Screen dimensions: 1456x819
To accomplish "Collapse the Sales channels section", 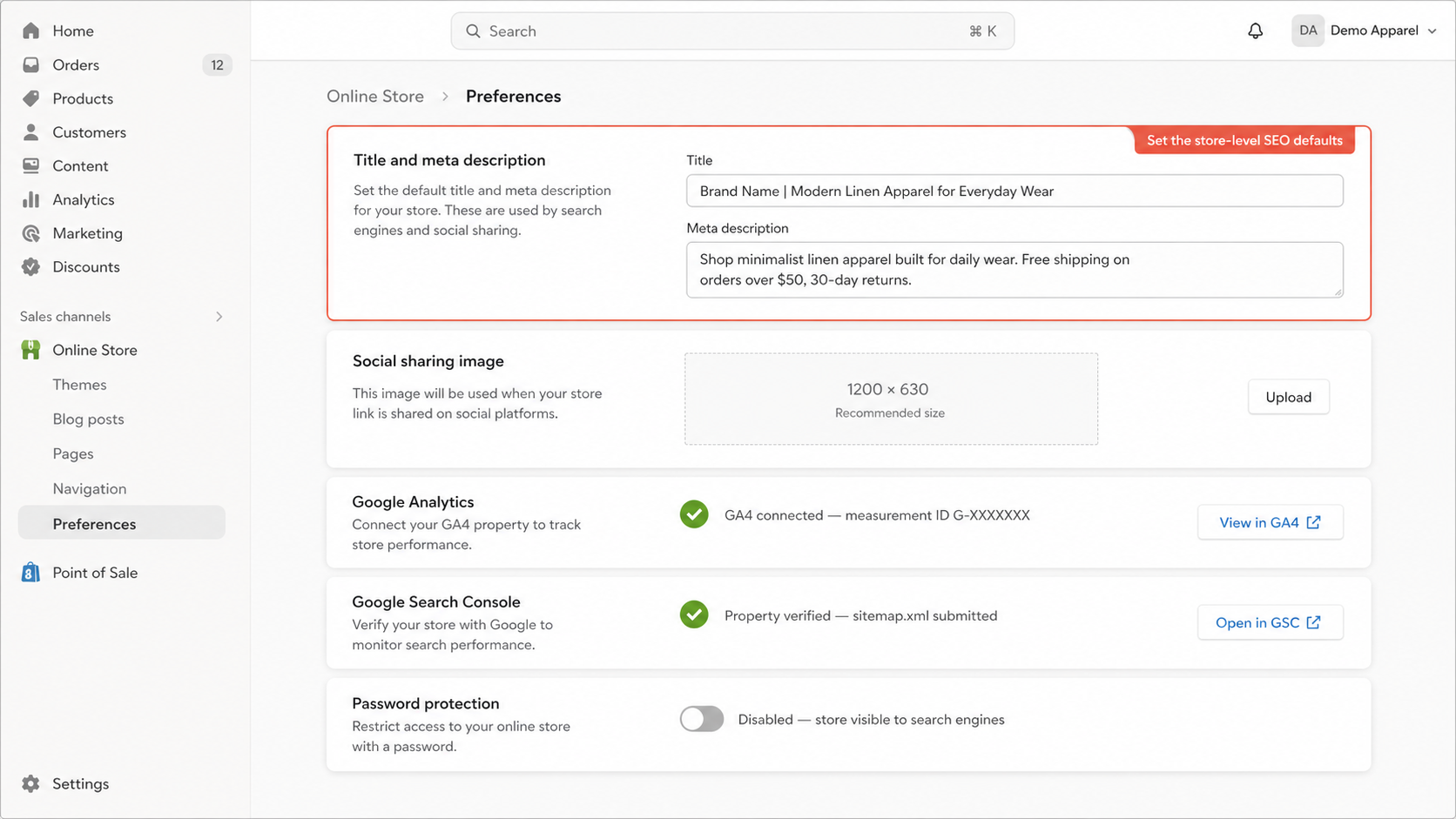I will point(219,316).
